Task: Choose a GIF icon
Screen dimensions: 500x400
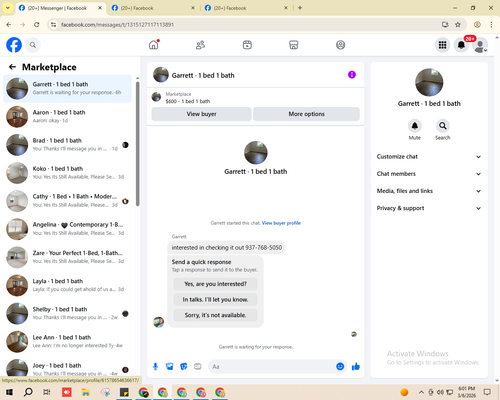Action: point(198,367)
